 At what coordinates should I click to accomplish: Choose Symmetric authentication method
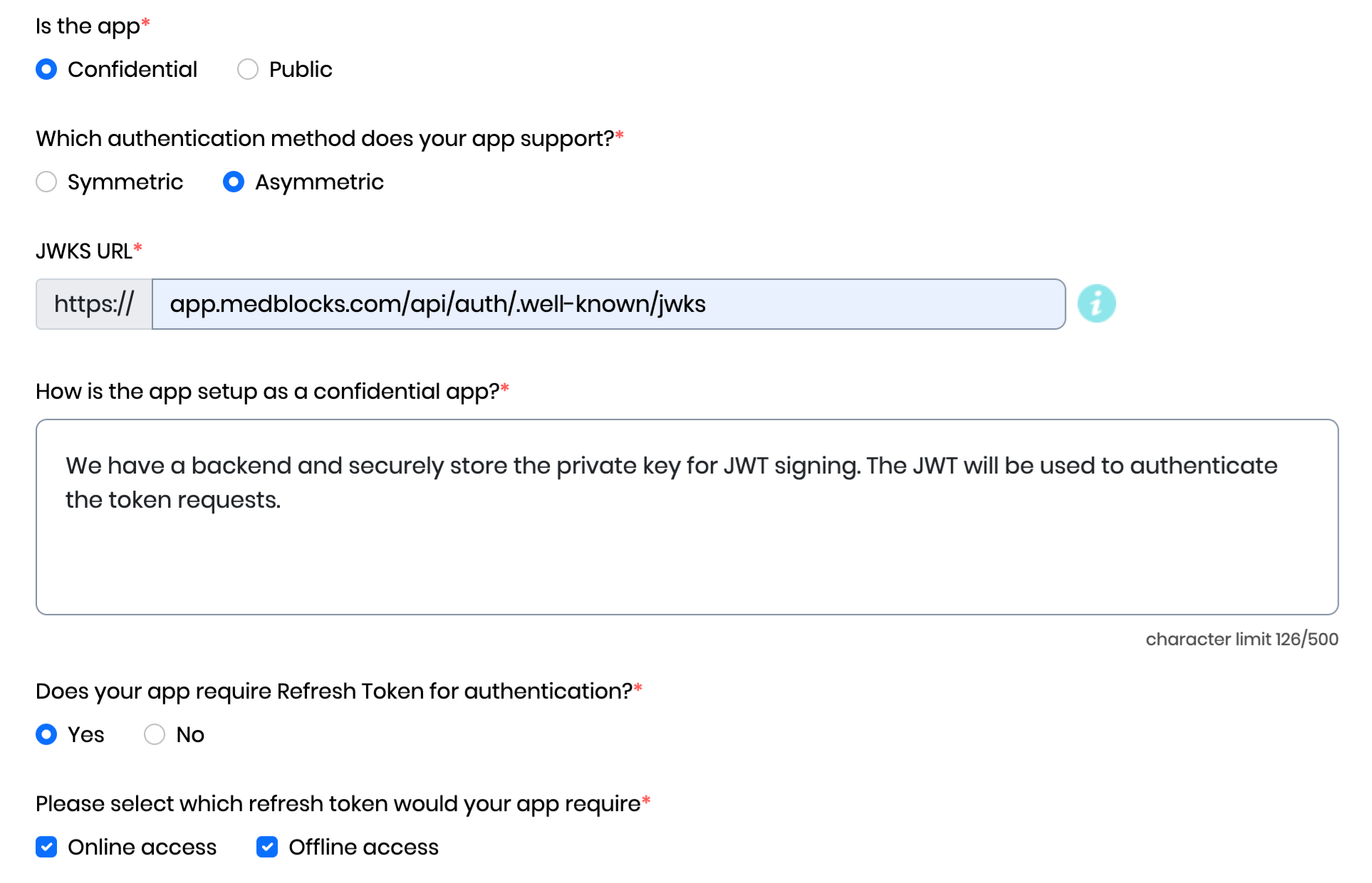46,182
